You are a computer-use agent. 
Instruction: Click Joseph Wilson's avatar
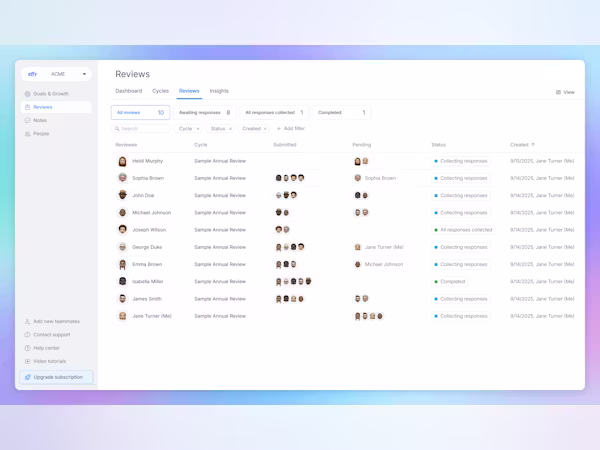(122, 230)
